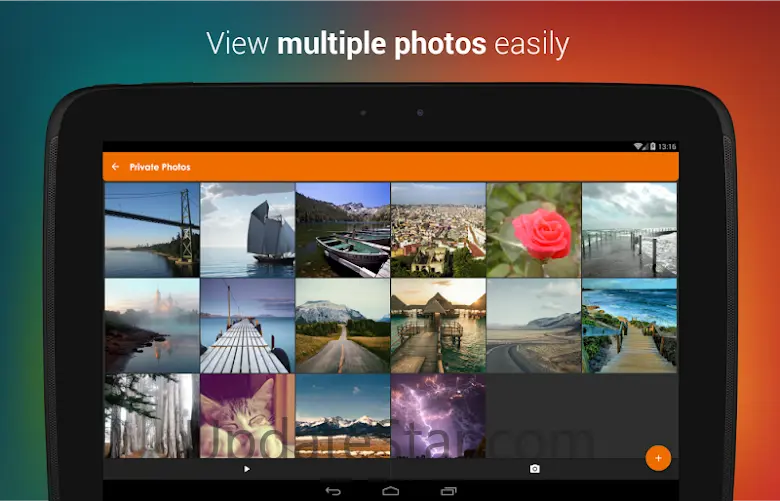View the boats on lake photo
This screenshot has height=501, width=780.
click(x=343, y=229)
